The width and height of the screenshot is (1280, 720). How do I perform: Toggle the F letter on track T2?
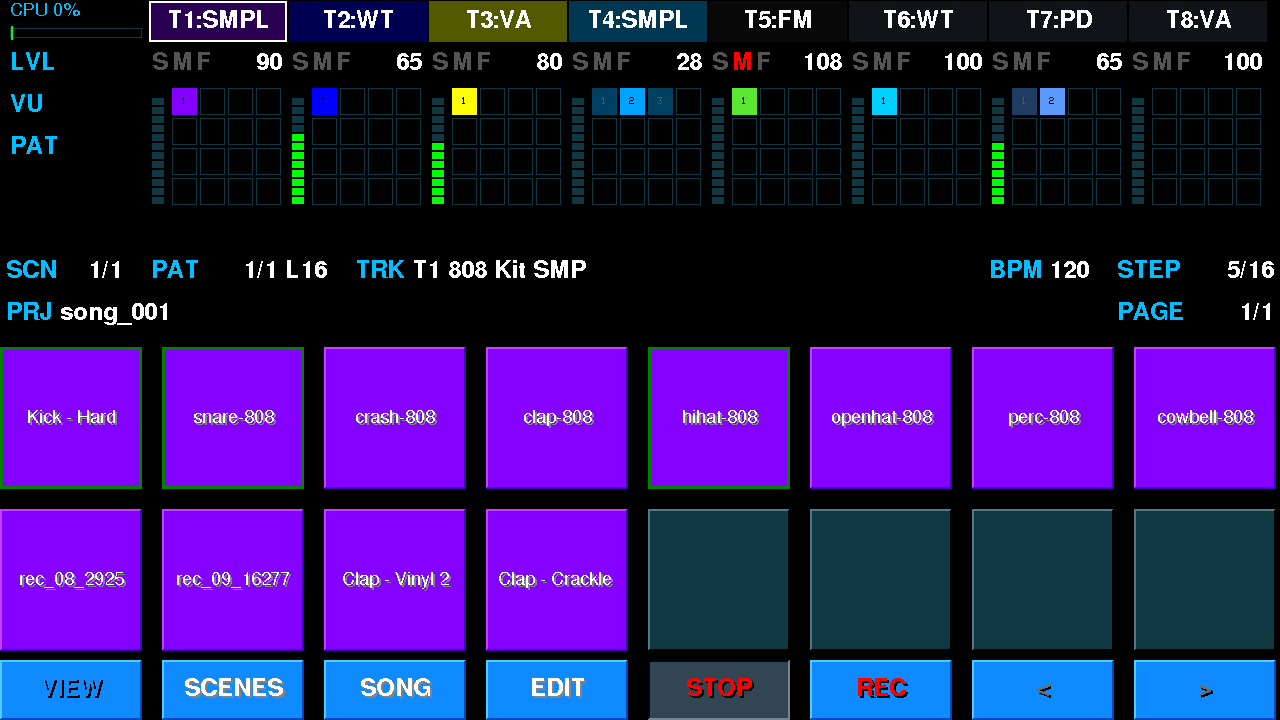[x=344, y=62]
